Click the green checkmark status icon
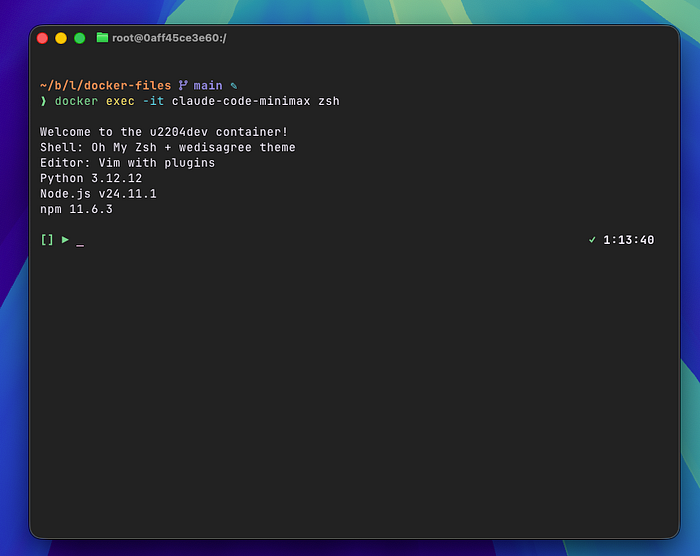The image size is (700, 556). 592,240
